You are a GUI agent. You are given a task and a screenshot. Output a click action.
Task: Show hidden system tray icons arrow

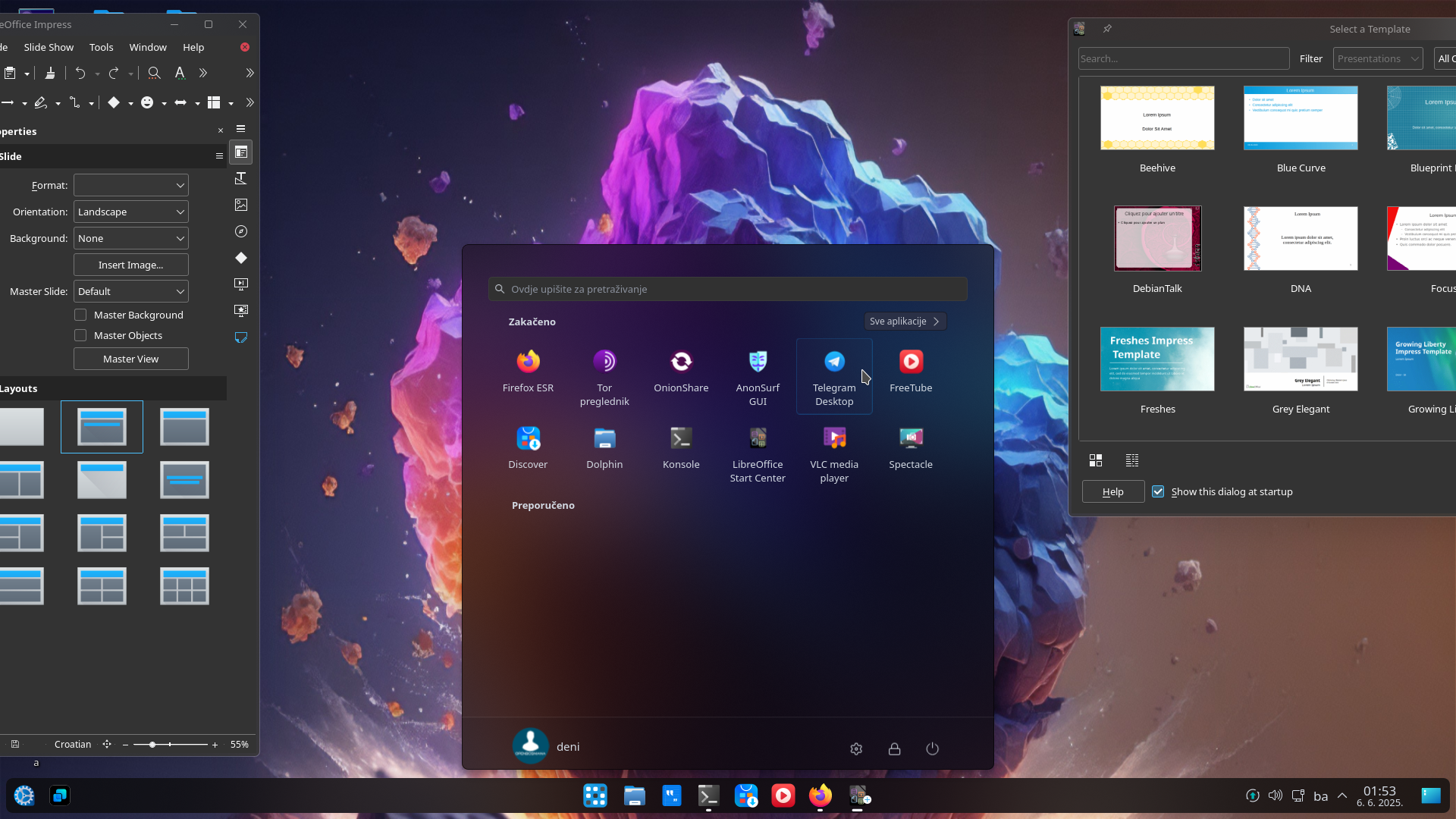point(1342,795)
